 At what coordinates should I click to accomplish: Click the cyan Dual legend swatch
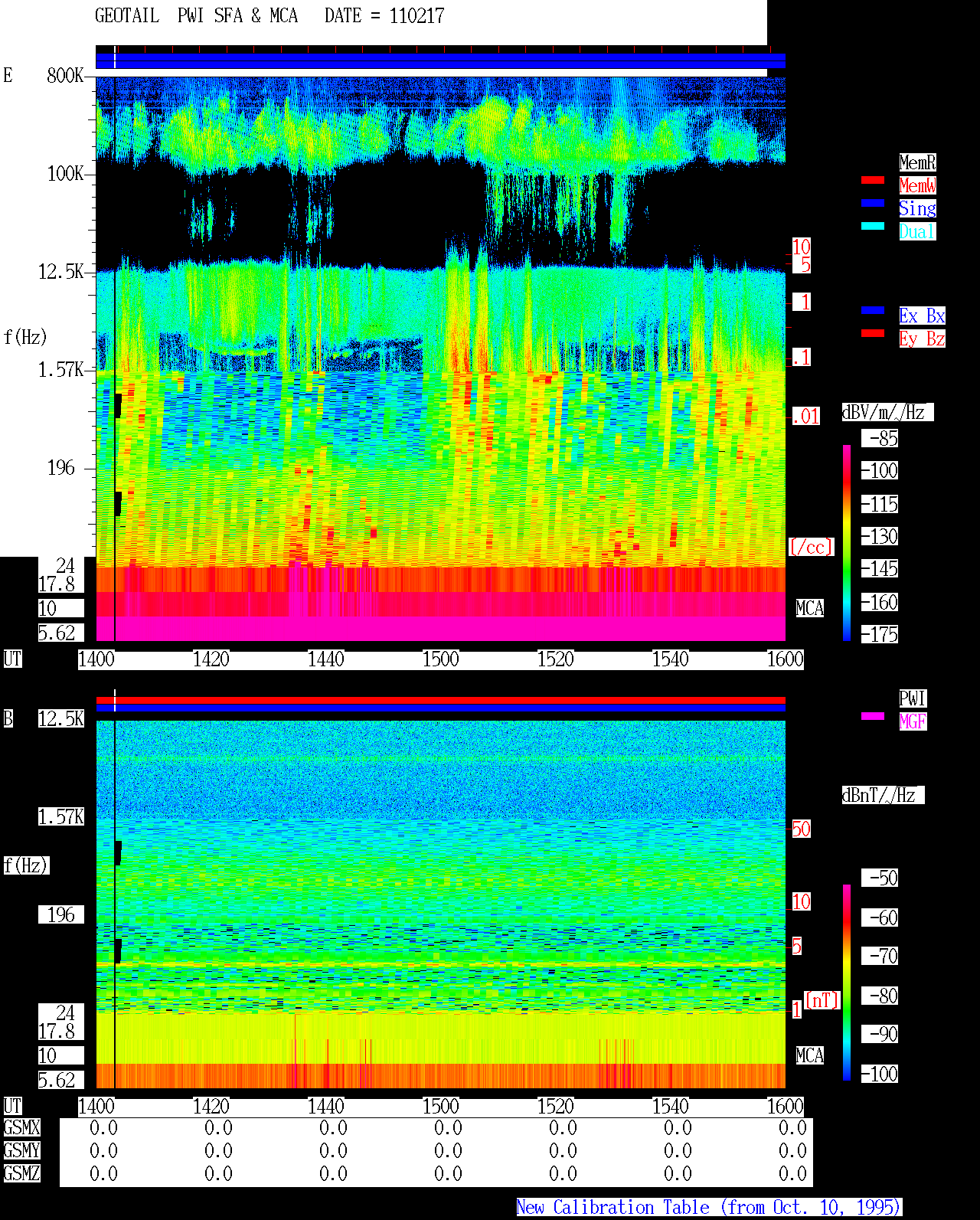[x=873, y=226]
